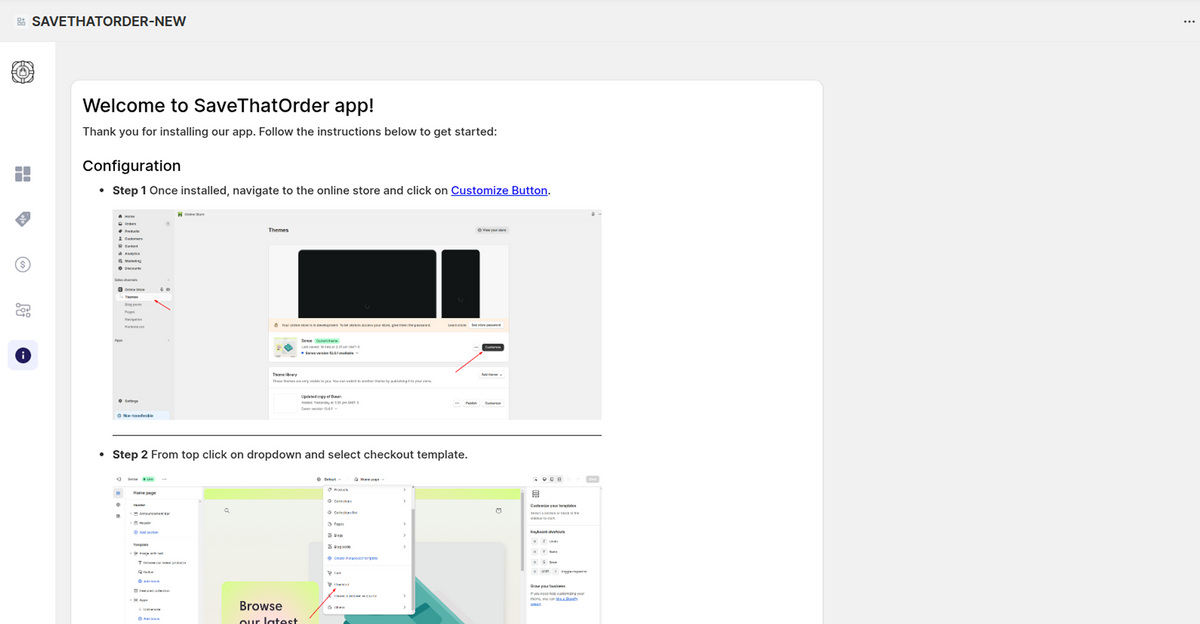Expand Home page dropdown in Step 2 screenshot
The width and height of the screenshot is (1200, 624).
pyautogui.click(x=368, y=480)
